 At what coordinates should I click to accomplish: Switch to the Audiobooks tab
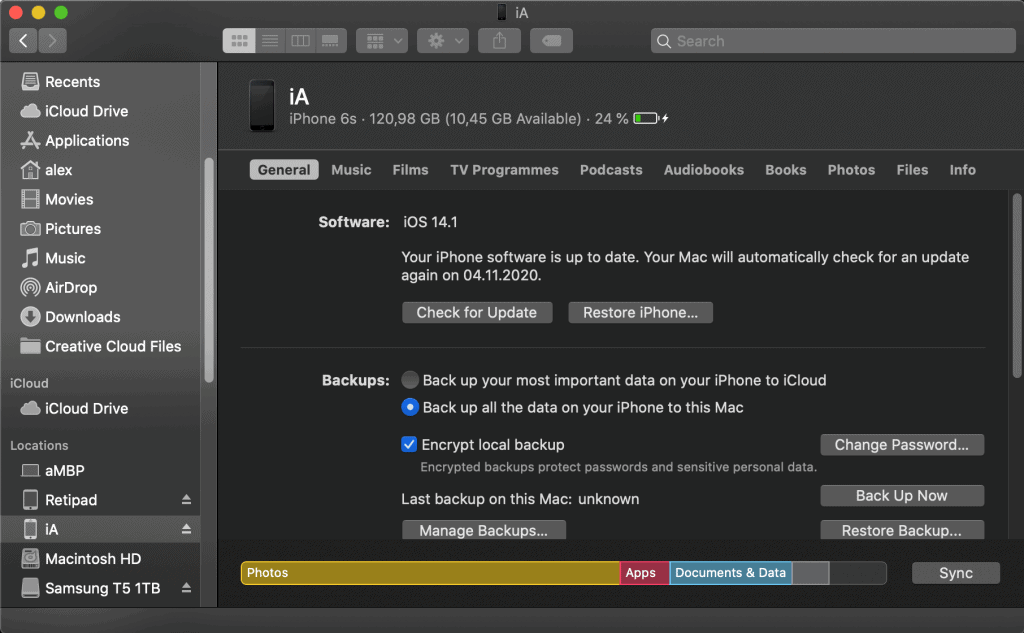pos(704,170)
